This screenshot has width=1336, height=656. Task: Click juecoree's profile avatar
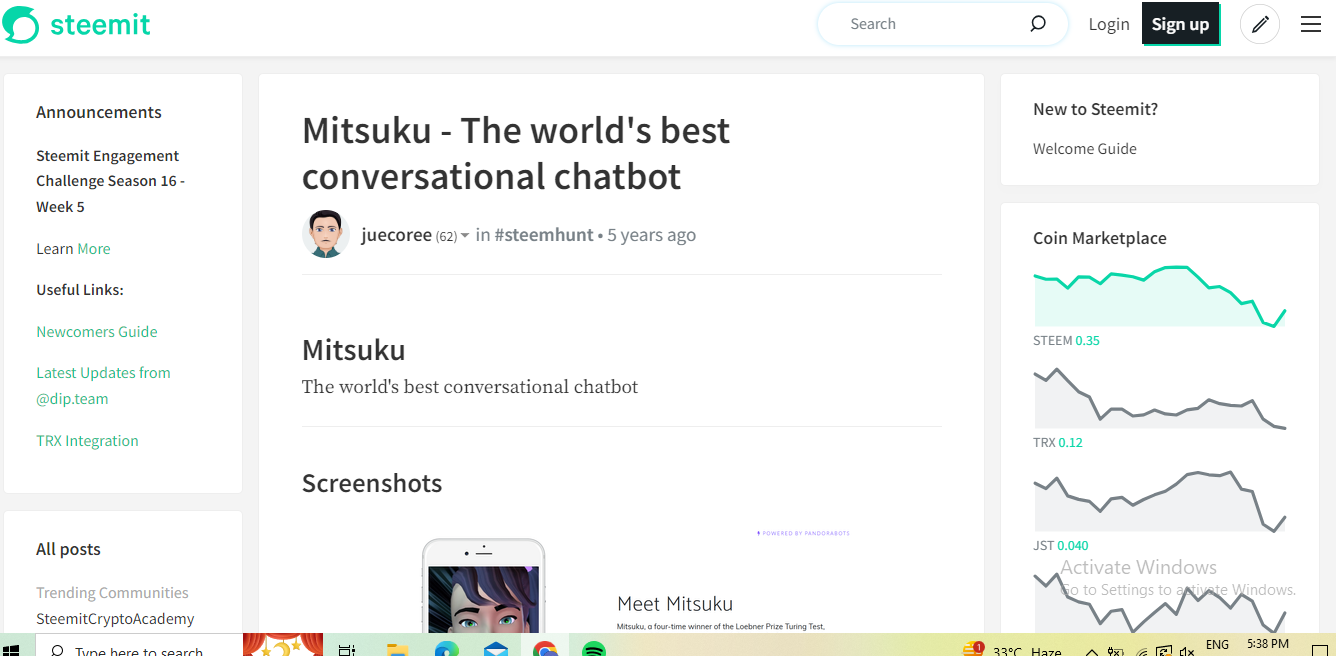(x=324, y=233)
